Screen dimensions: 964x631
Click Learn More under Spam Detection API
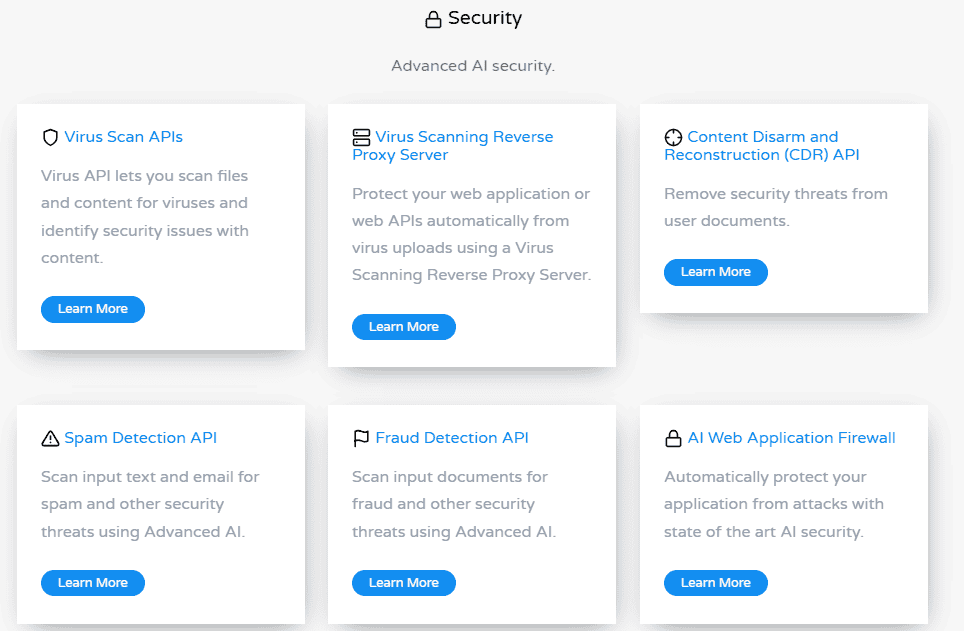pyautogui.click(x=92, y=582)
